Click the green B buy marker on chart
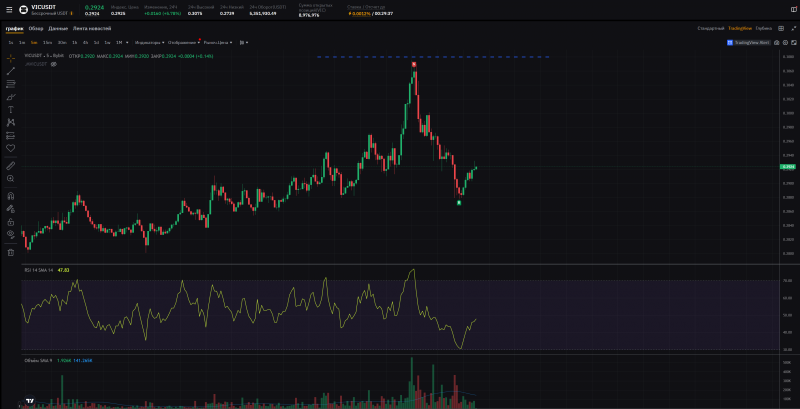Screen dimensions: 800x409 coord(459,202)
